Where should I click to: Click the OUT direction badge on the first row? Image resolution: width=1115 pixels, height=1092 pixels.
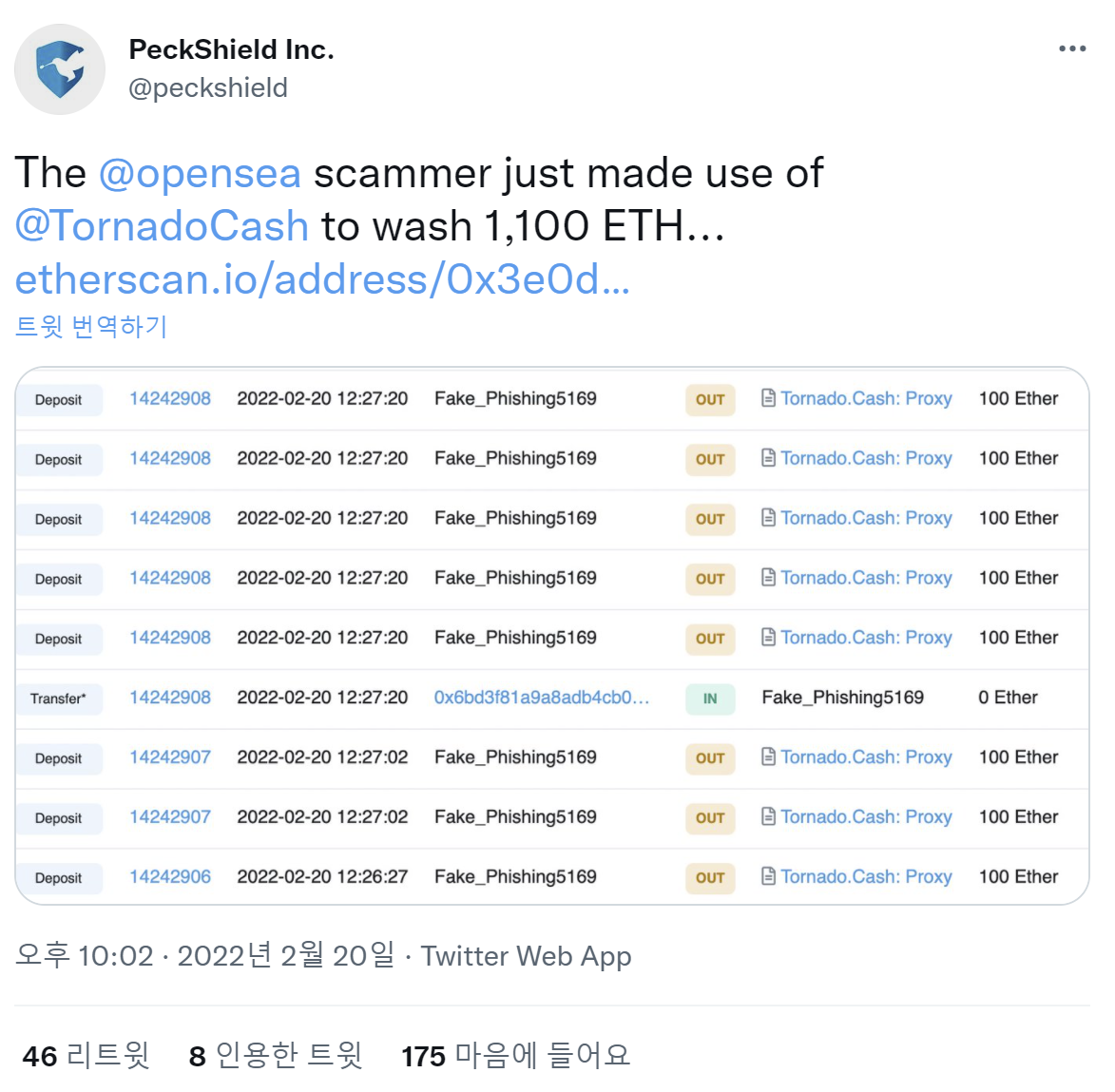tap(710, 400)
